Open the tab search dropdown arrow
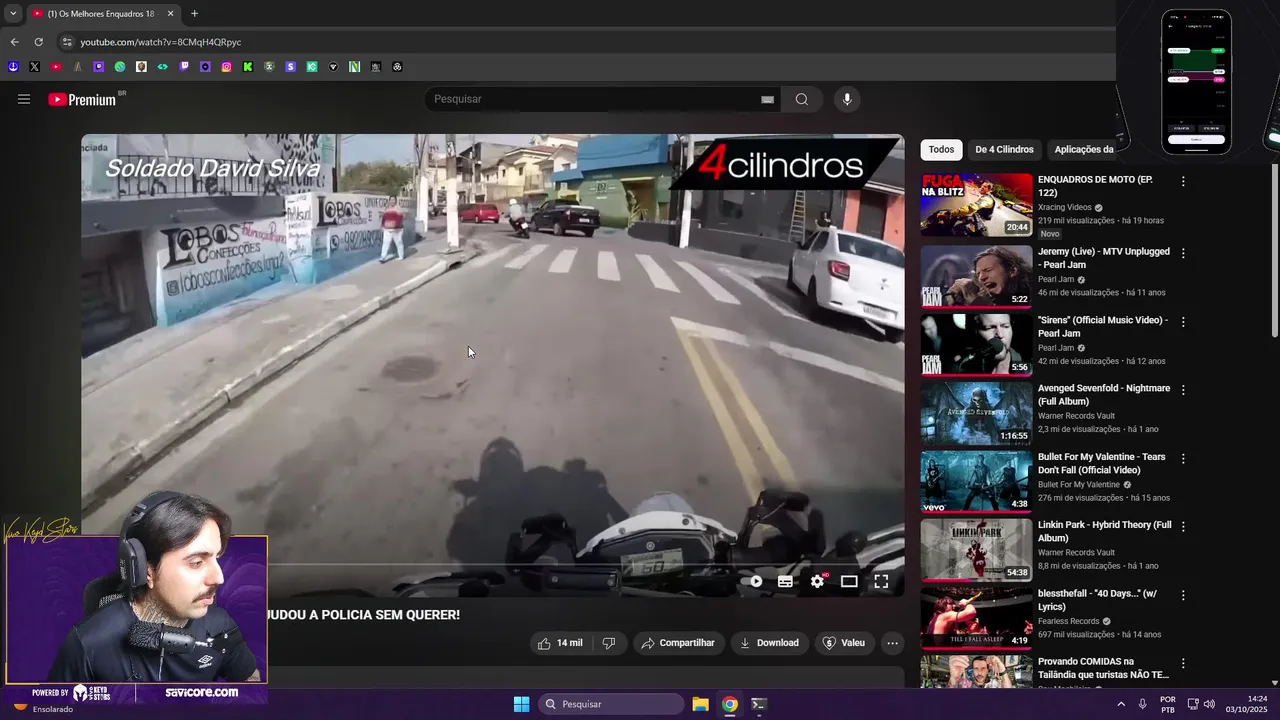 point(13,14)
